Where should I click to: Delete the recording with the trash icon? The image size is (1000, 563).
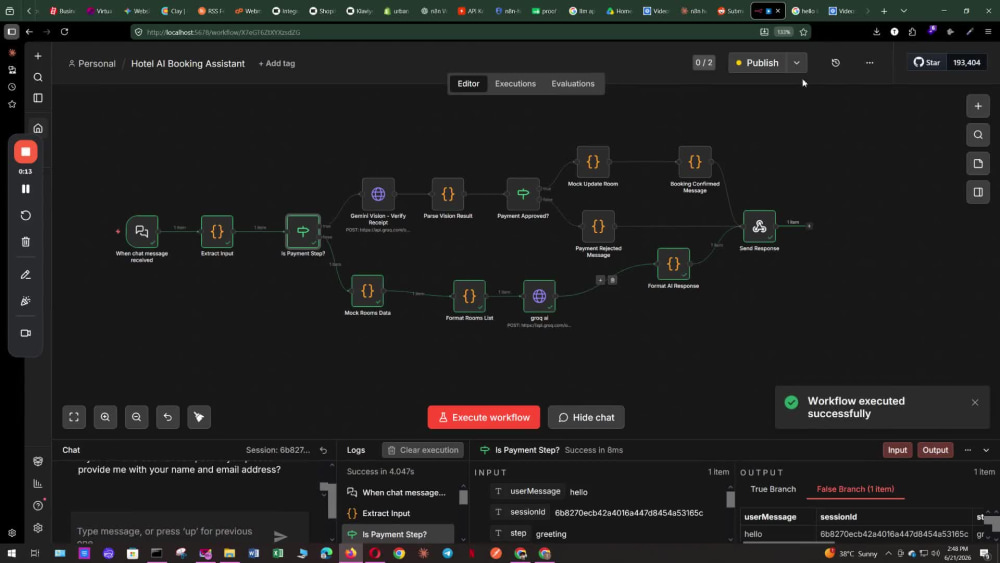[26, 242]
